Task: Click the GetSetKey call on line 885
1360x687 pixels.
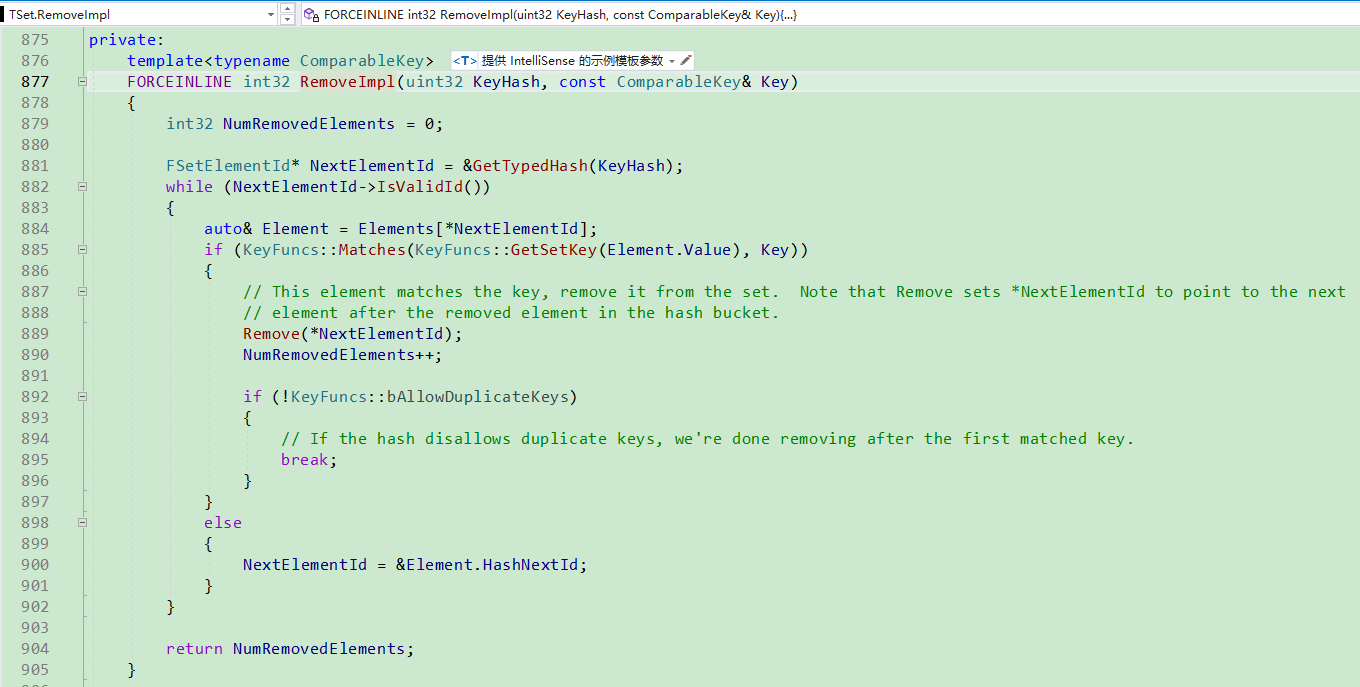Action: [554, 250]
